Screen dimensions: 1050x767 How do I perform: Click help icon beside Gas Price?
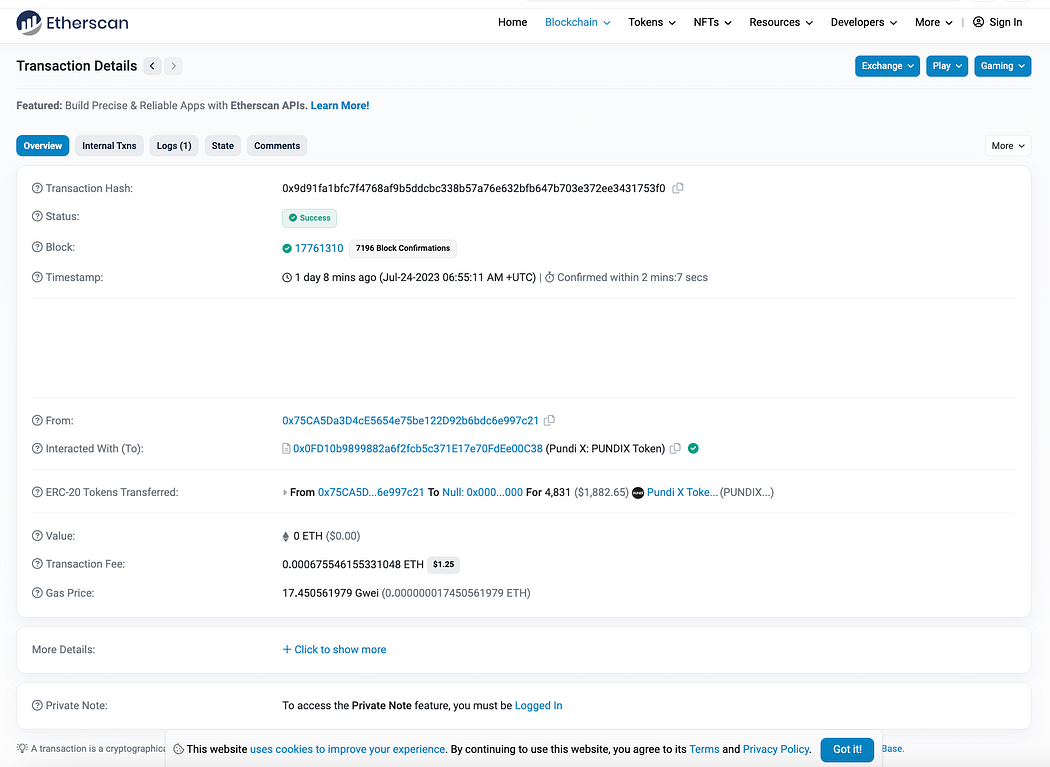click(37, 593)
